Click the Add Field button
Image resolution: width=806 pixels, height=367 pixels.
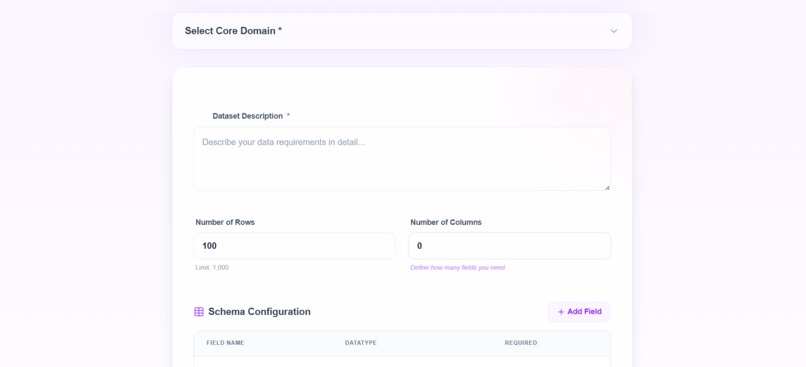pyautogui.click(x=579, y=312)
